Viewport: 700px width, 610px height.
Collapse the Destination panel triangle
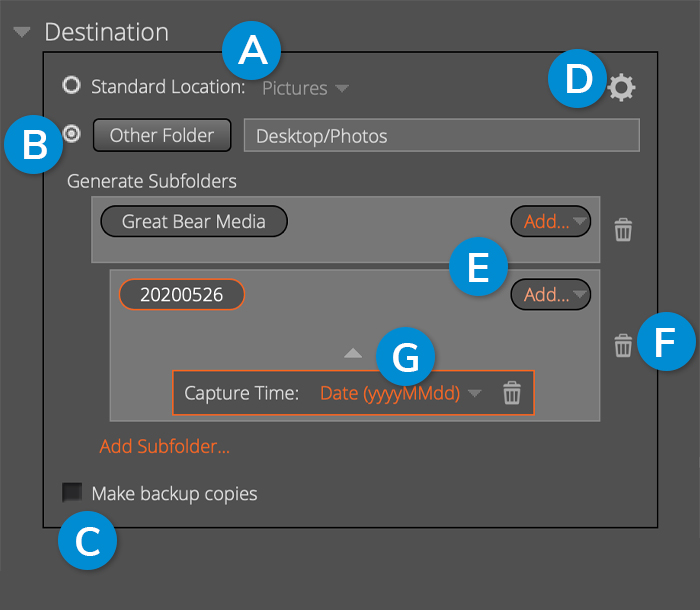click(x=21, y=32)
